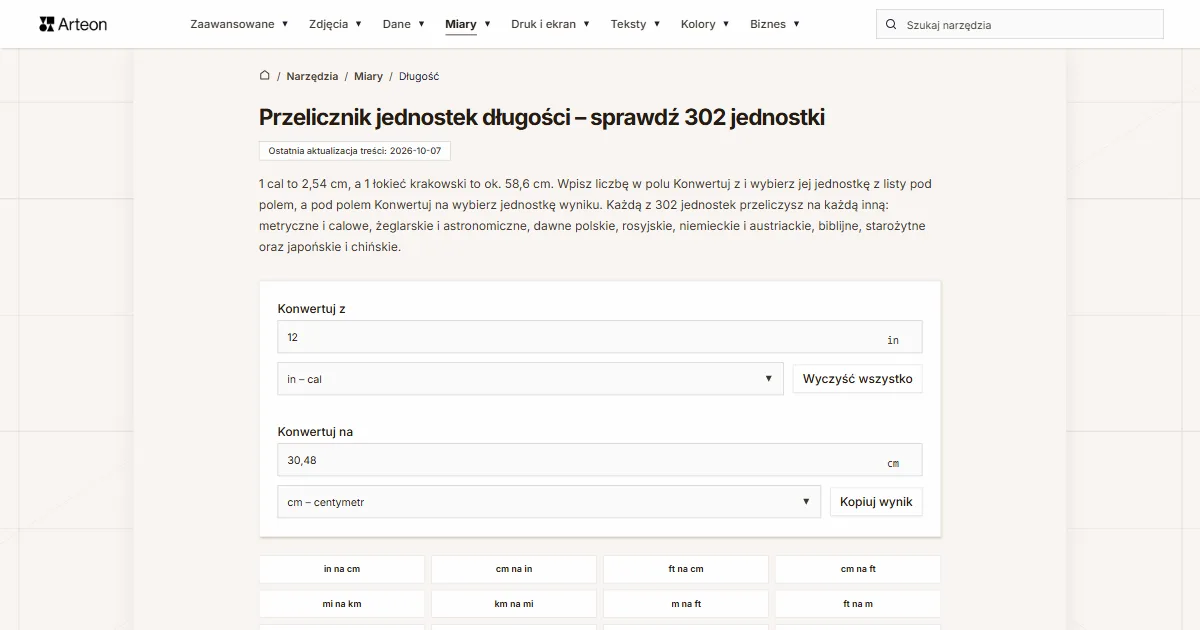
Task: Click the Konwertuj na label
Action: (x=315, y=432)
